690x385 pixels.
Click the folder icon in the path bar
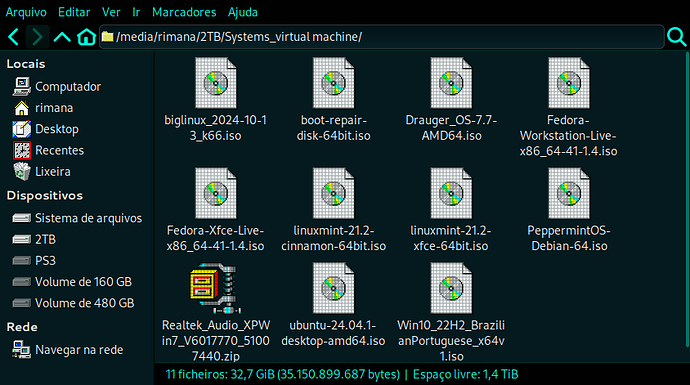pos(107,37)
